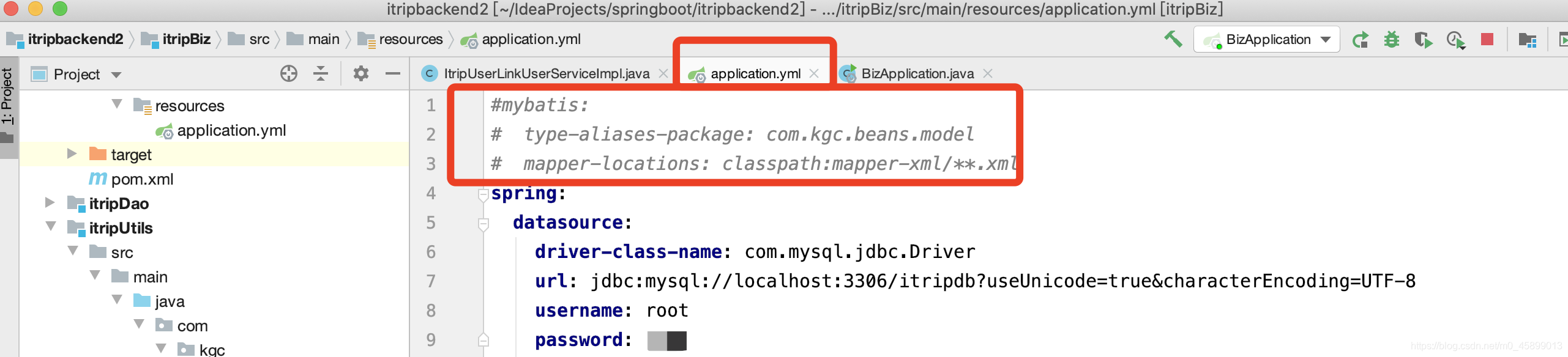The image size is (1568, 357).
Task: Place cursor on the #mybatis: comment line
Action: (x=539, y=105)
